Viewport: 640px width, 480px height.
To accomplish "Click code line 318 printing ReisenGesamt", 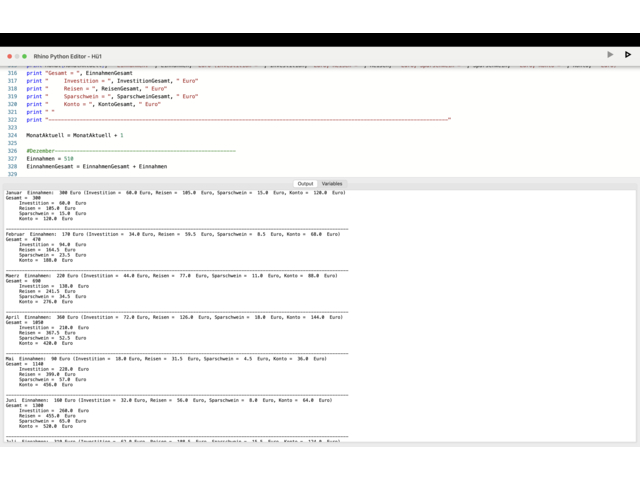I will (x=97, y=89).
